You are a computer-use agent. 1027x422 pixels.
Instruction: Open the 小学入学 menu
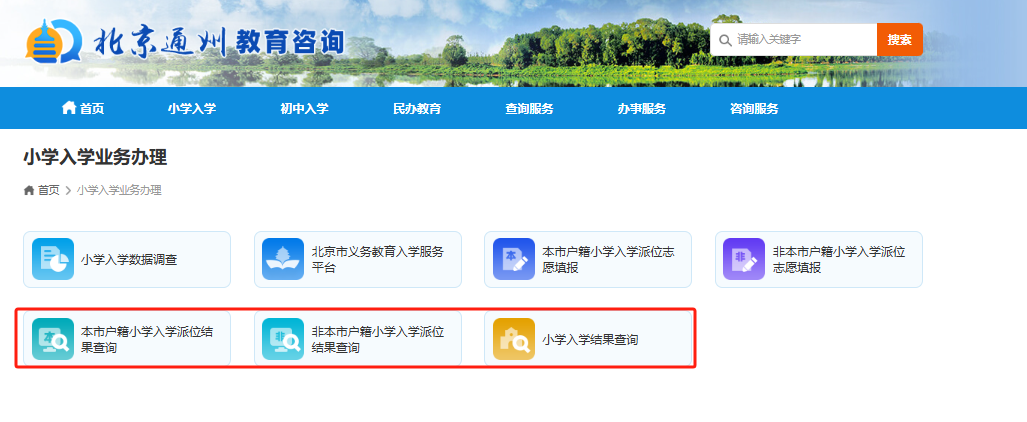[x=192, y=109]
